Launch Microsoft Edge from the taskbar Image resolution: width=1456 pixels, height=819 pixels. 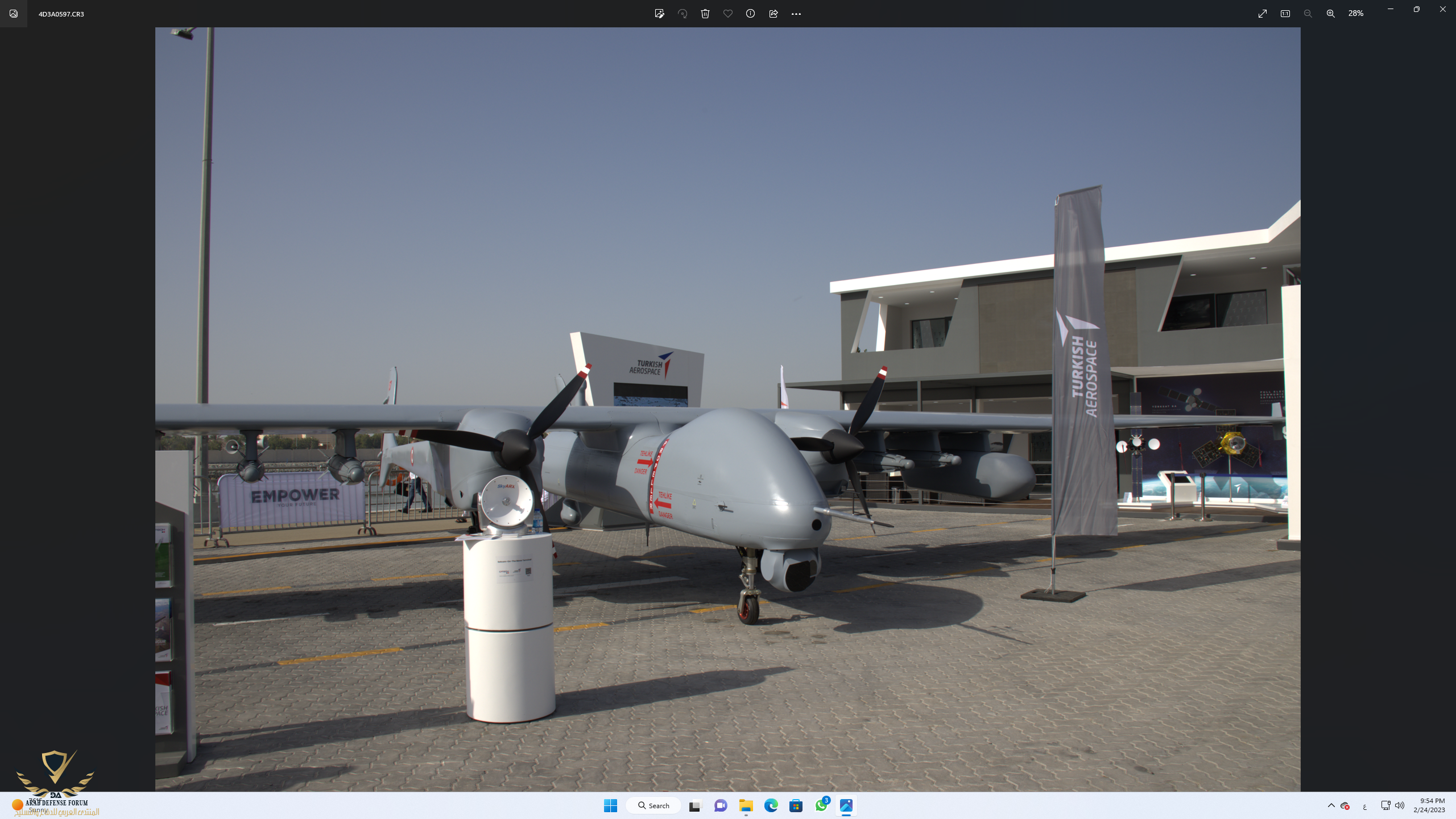(771, 805)
